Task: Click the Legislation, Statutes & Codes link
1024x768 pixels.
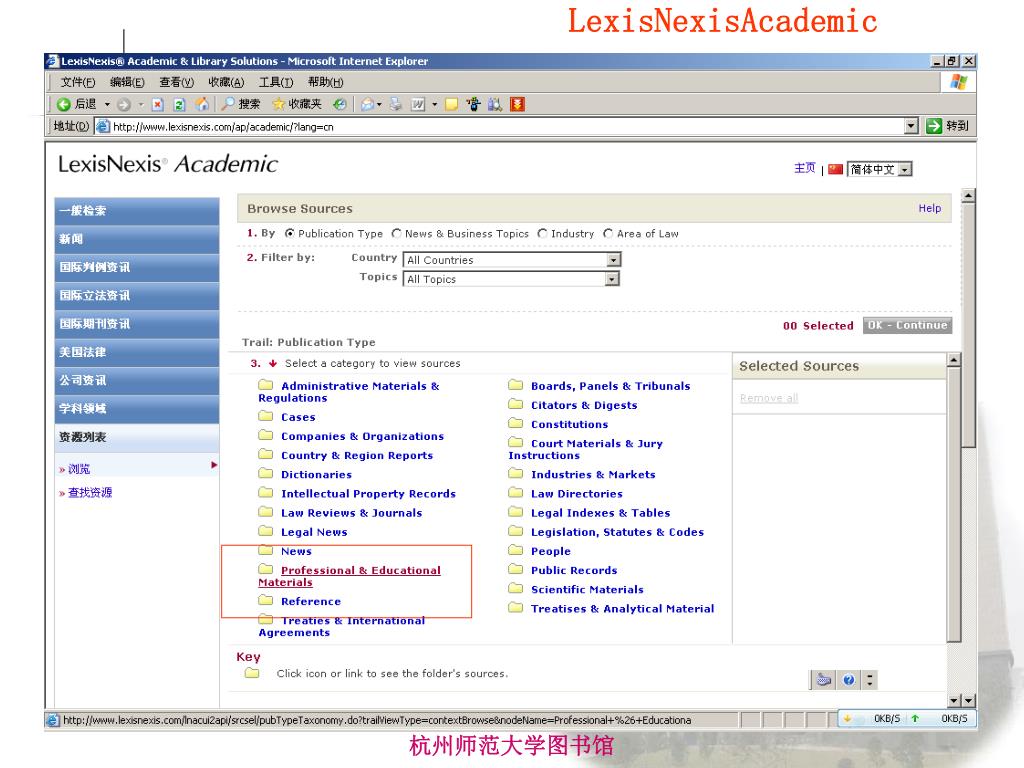Action: 617,532
